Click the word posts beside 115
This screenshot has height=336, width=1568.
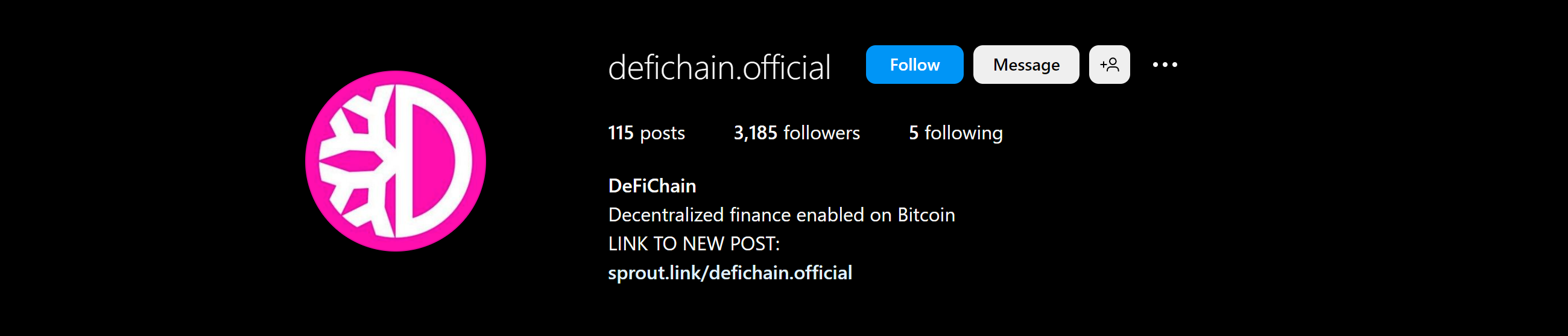pos(662,133)
